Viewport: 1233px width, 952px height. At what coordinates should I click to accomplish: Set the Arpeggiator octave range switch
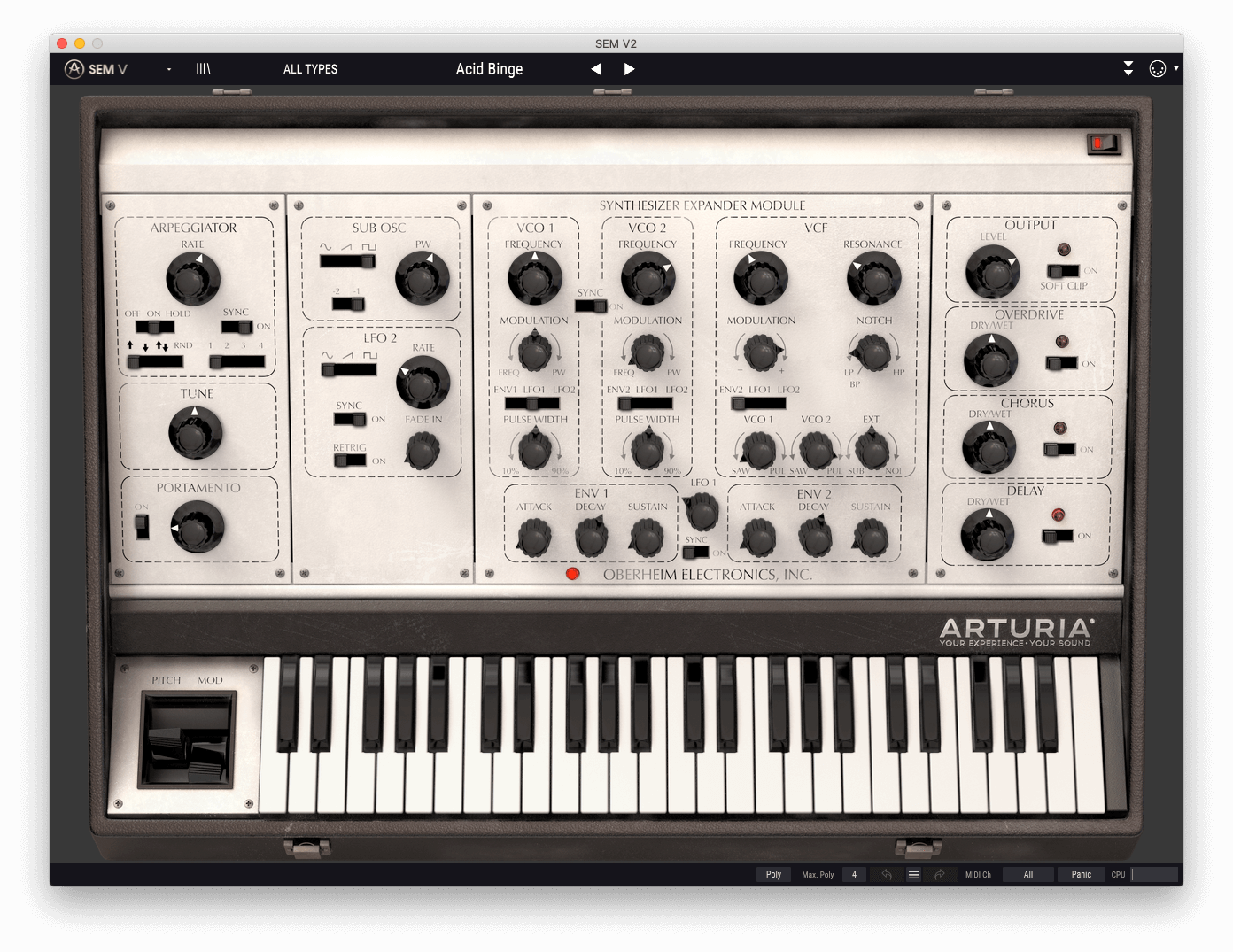click(237, 361)
